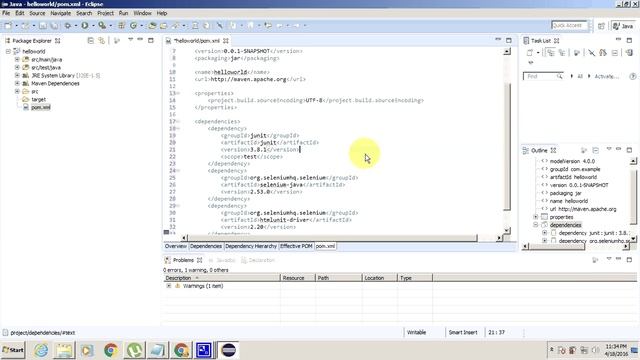Expand junit dependency in Outline
Image resolution: width=640 pixels, height=360 pixels.
[544, 233]
